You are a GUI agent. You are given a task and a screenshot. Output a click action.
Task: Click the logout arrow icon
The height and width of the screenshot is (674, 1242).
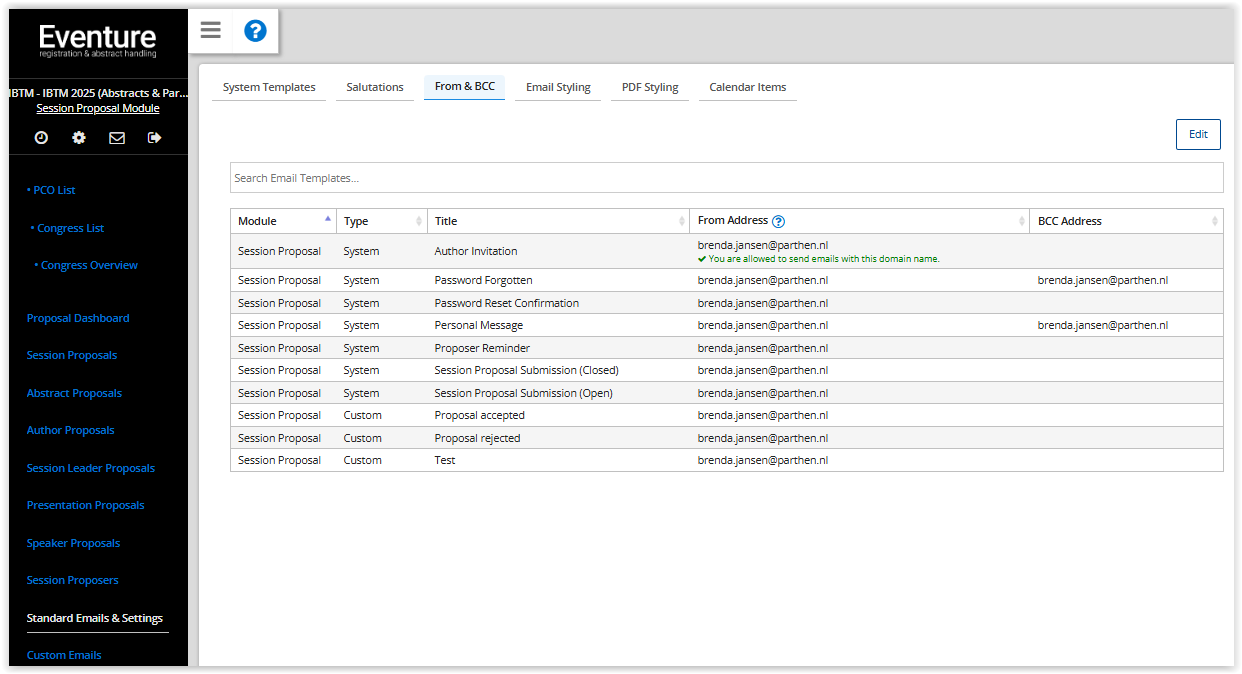click(154, 138)
